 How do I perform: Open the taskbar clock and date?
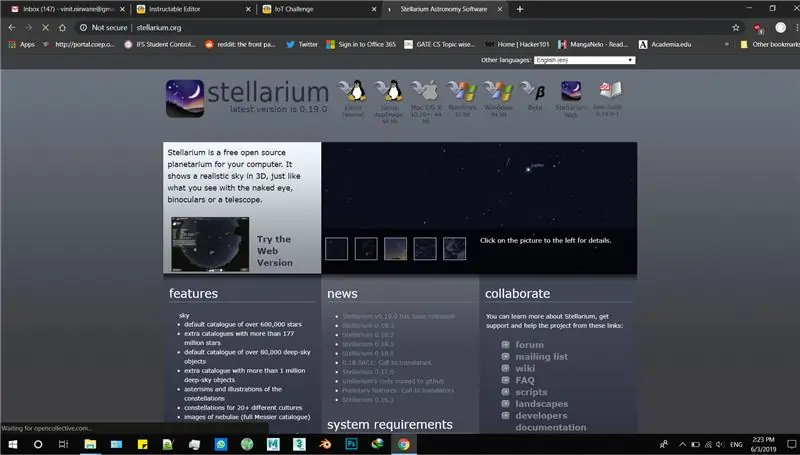pyautogui.click(x=763, y=444)
